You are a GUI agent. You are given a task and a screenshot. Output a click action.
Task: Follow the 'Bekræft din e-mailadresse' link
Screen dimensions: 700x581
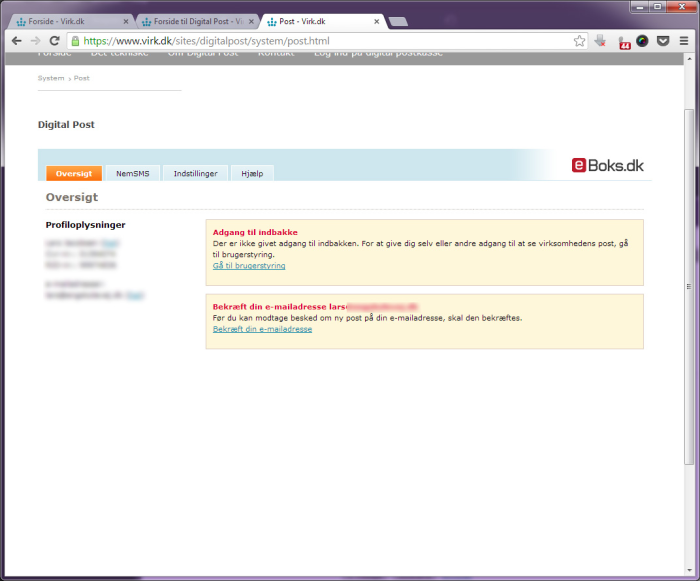(262, 329)
